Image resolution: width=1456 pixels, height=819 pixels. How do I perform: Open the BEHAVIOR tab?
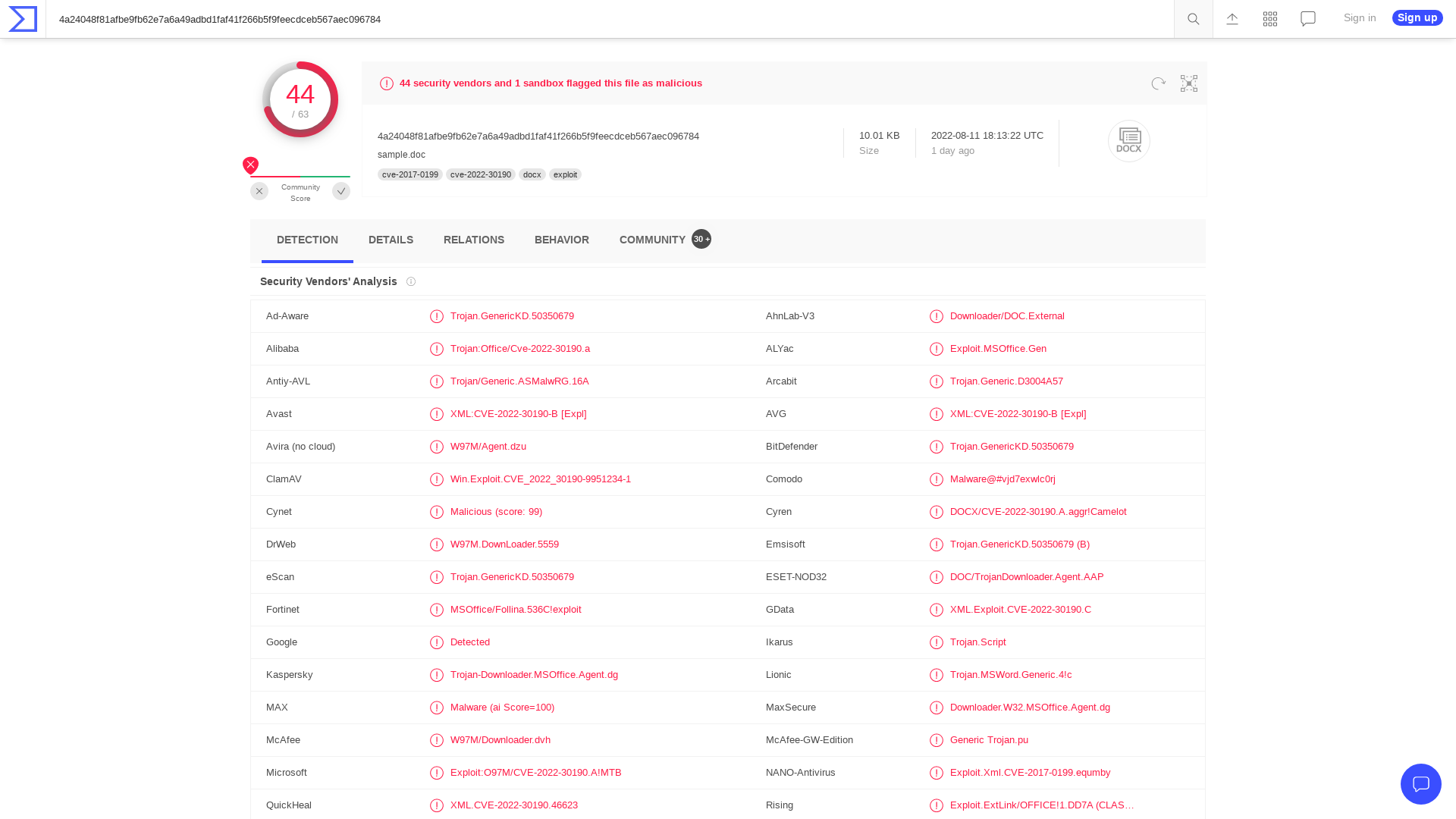point(562,240)
